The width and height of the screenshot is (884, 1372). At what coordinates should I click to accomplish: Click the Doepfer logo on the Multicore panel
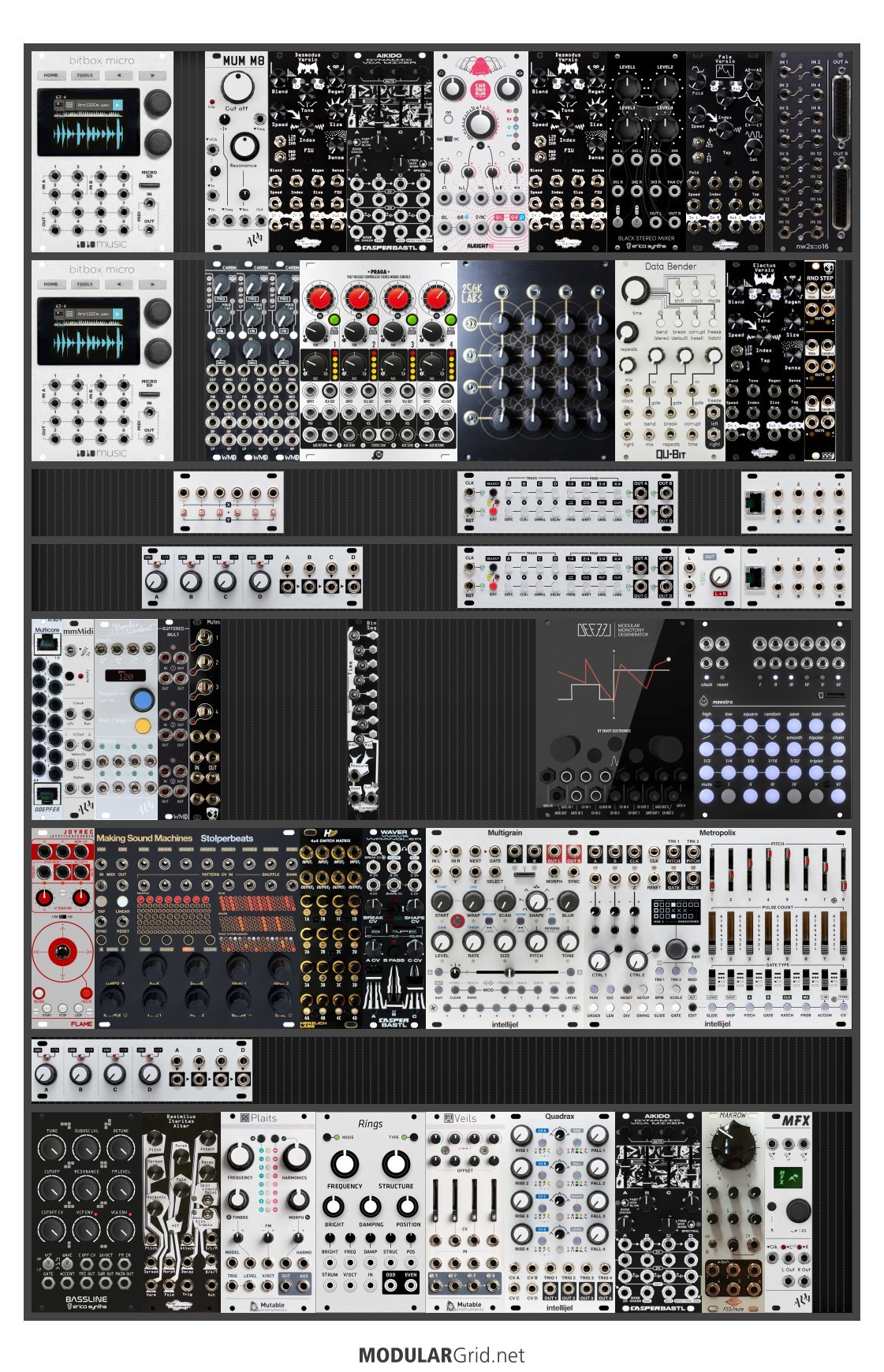tap(47, 809)
